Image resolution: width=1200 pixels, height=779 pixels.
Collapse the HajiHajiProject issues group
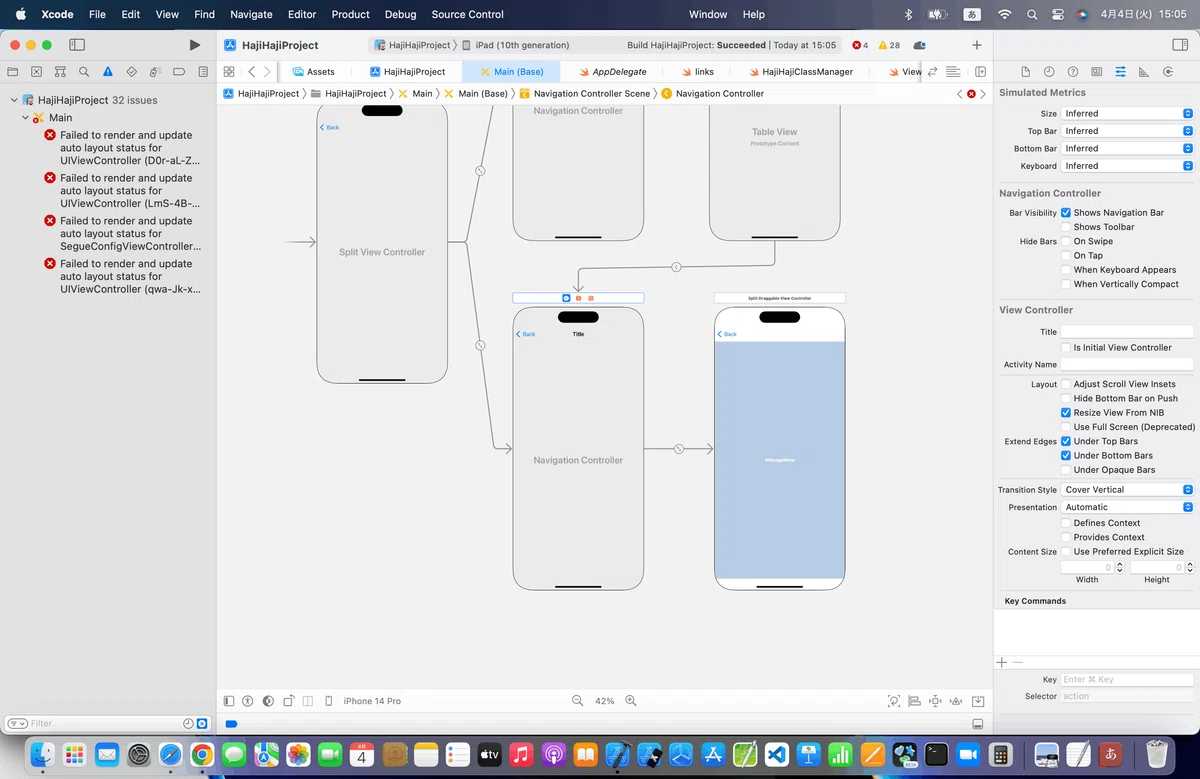(13, 100)
